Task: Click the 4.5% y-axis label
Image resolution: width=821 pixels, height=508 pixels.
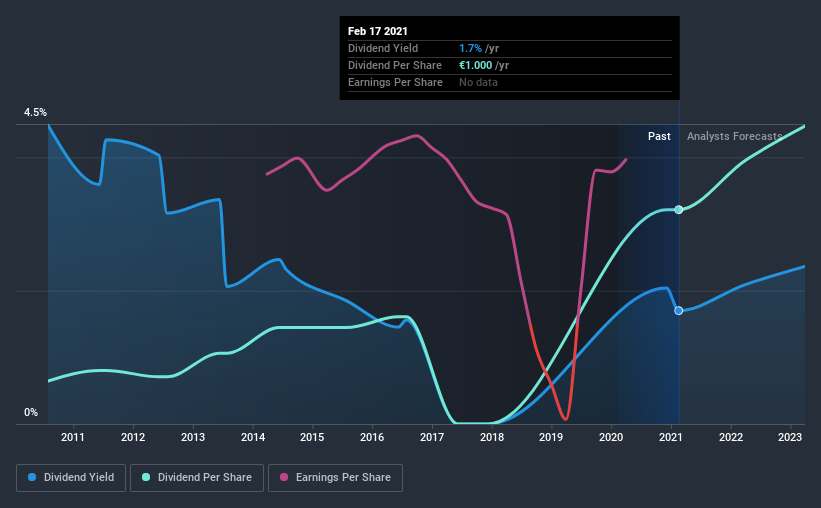Action: point(35,113)
